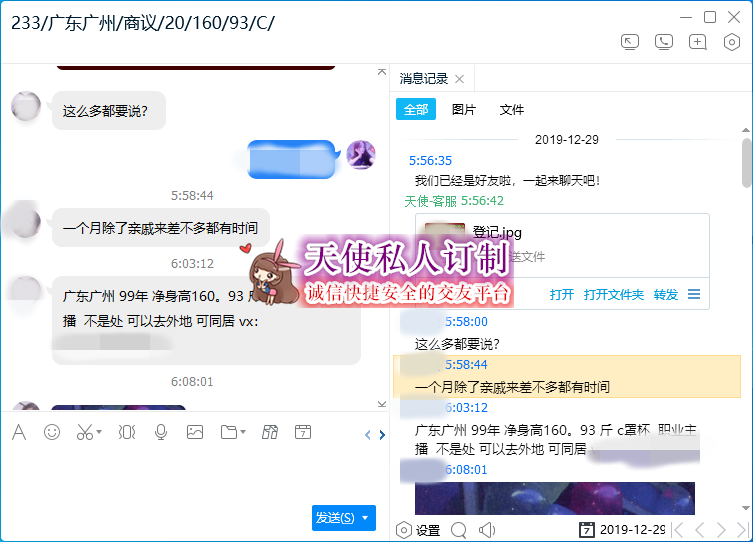The width and height of the screenshot is (753, 542).
Task: Open chat settings hexagon icon at top
Action: pyautogui.click(x=731, y=42)
